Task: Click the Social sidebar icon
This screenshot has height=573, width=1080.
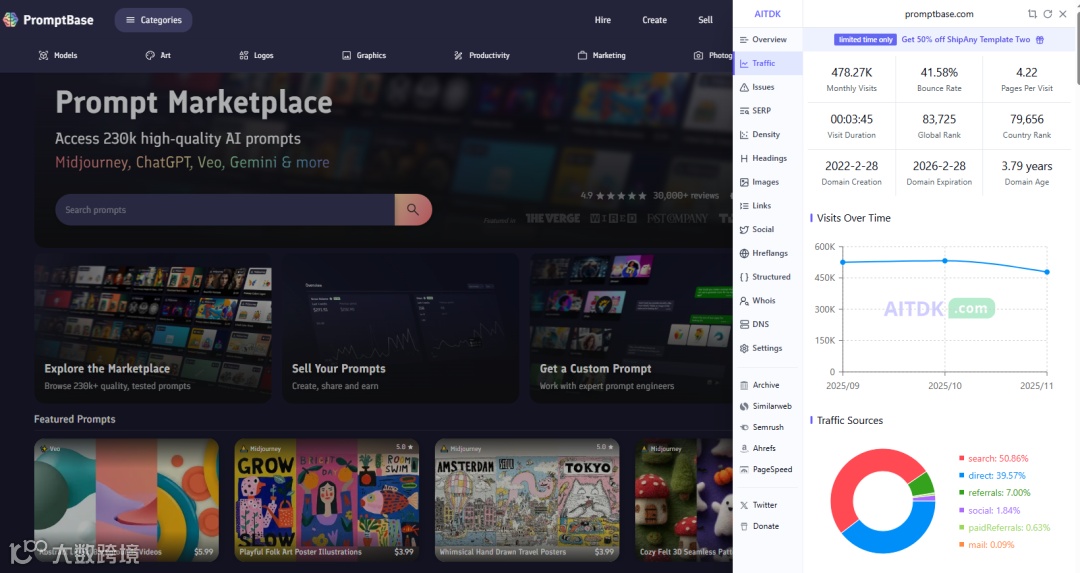Action: (x=744, y=230)
